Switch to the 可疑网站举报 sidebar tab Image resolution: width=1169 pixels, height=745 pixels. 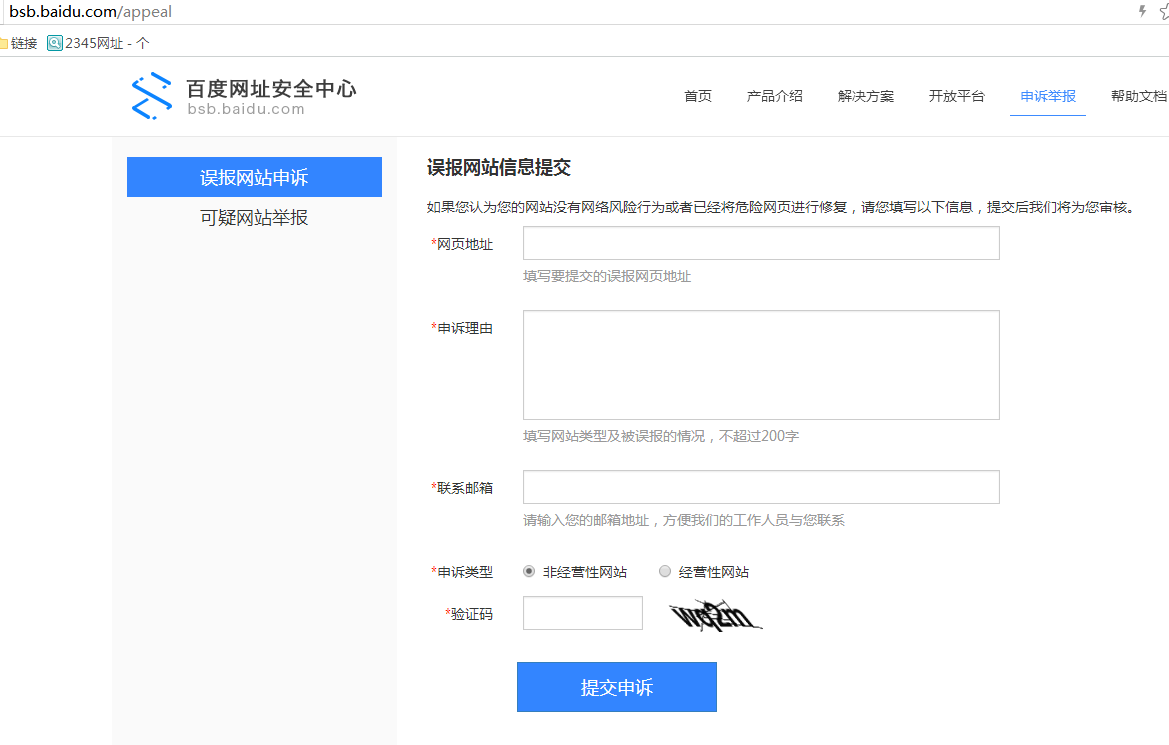254,217
